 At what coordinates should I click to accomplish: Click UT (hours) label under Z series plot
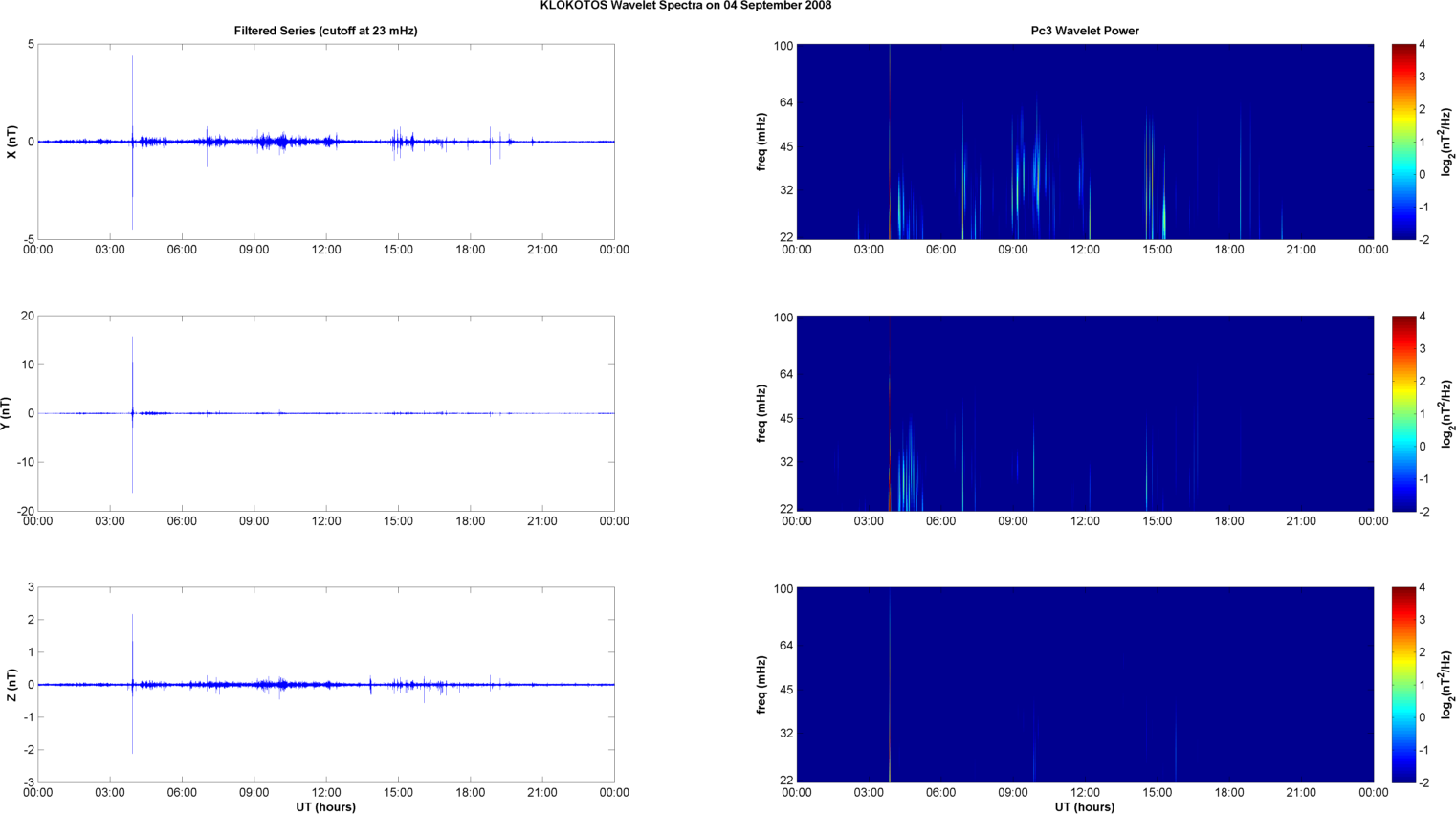[325, 807]
